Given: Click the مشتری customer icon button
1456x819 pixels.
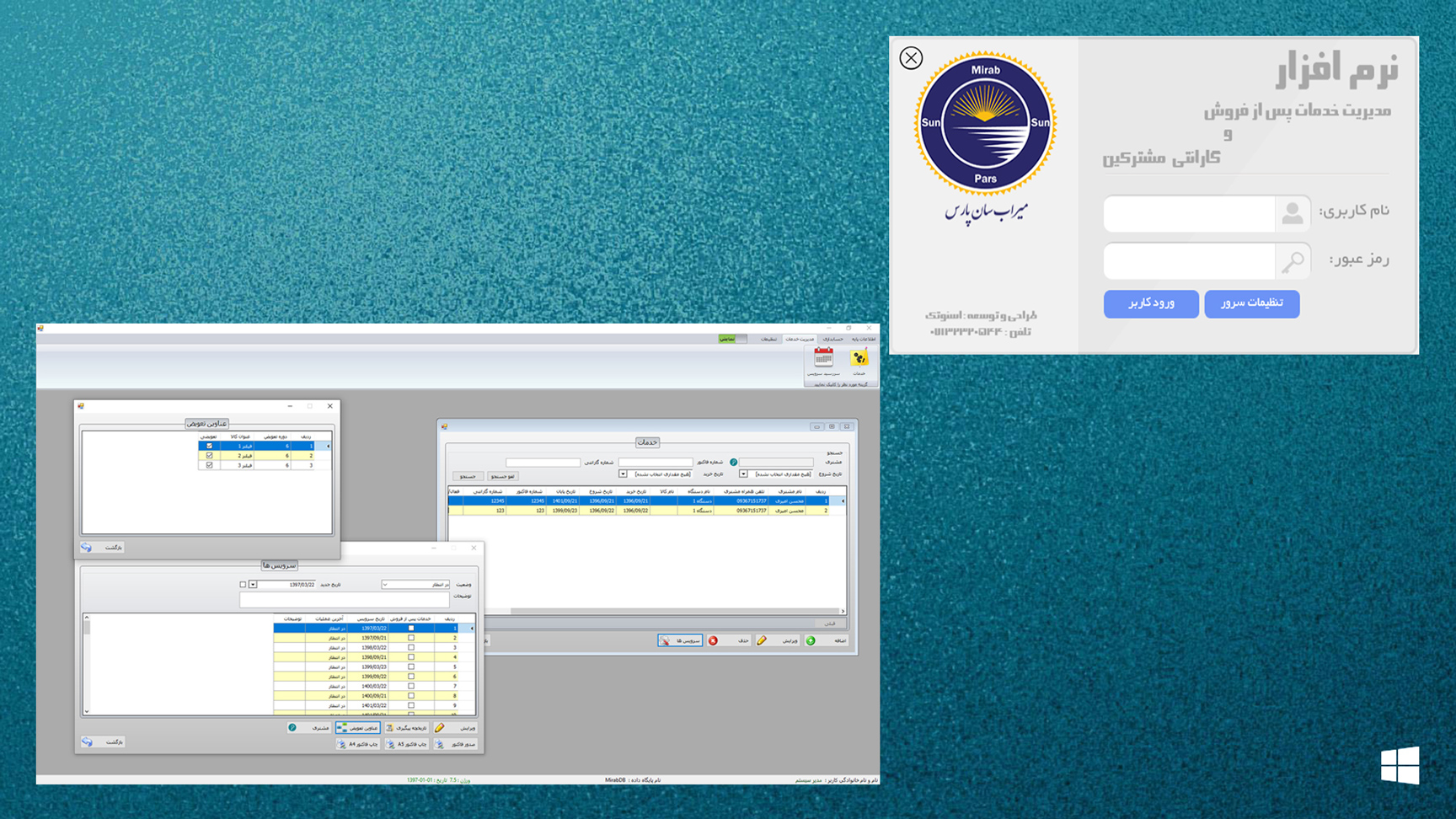Looking at the screenshot, I should (308, 727).
